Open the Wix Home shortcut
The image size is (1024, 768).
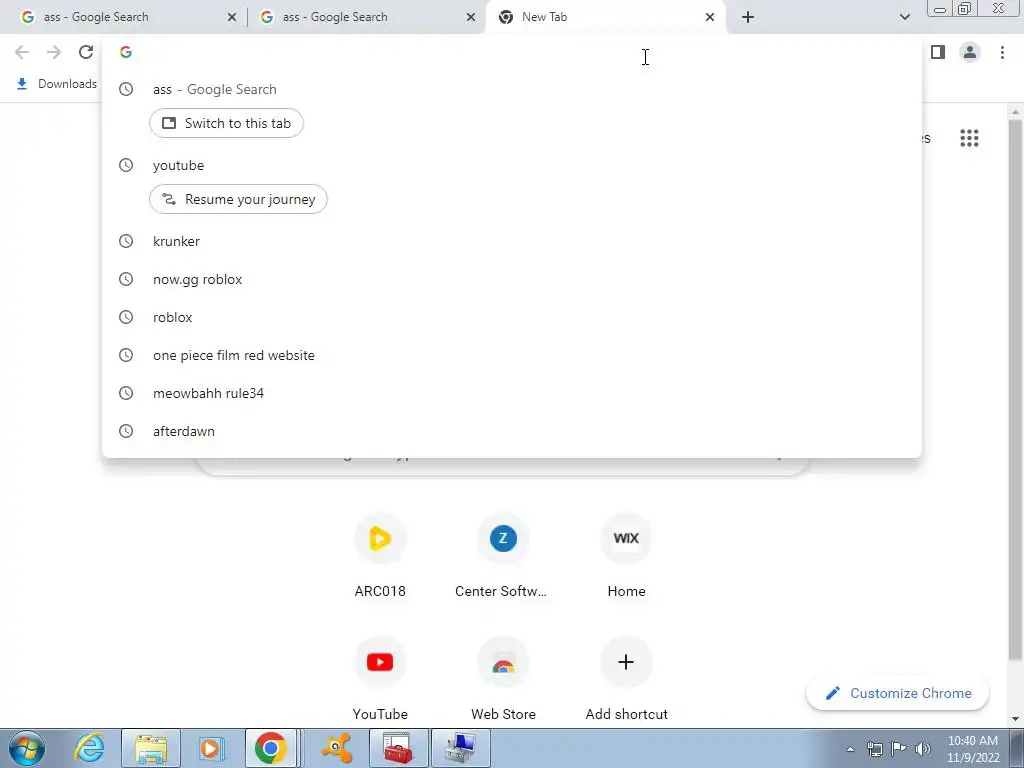[x=626, y=556]
